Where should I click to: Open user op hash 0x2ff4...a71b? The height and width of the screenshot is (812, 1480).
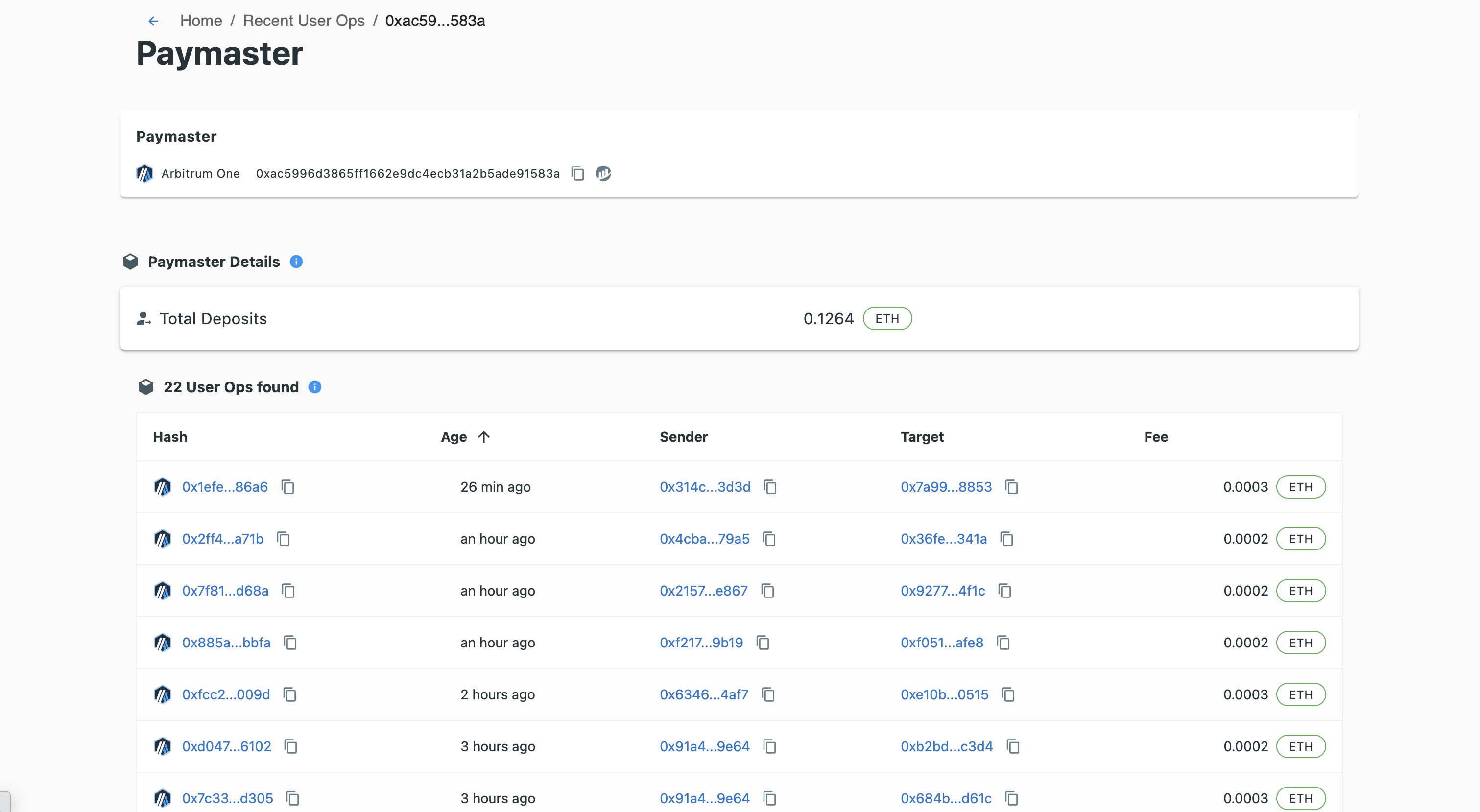223,539
